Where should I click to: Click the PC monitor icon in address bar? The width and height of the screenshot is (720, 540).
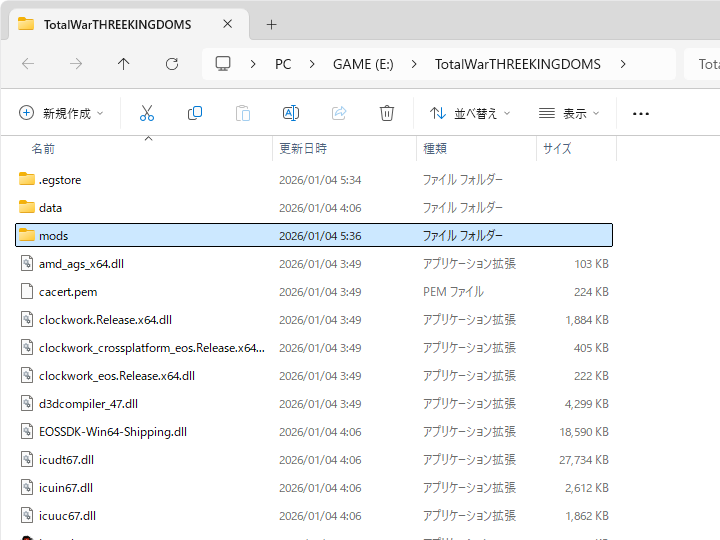pyautogui.click(x=223, y=64)
